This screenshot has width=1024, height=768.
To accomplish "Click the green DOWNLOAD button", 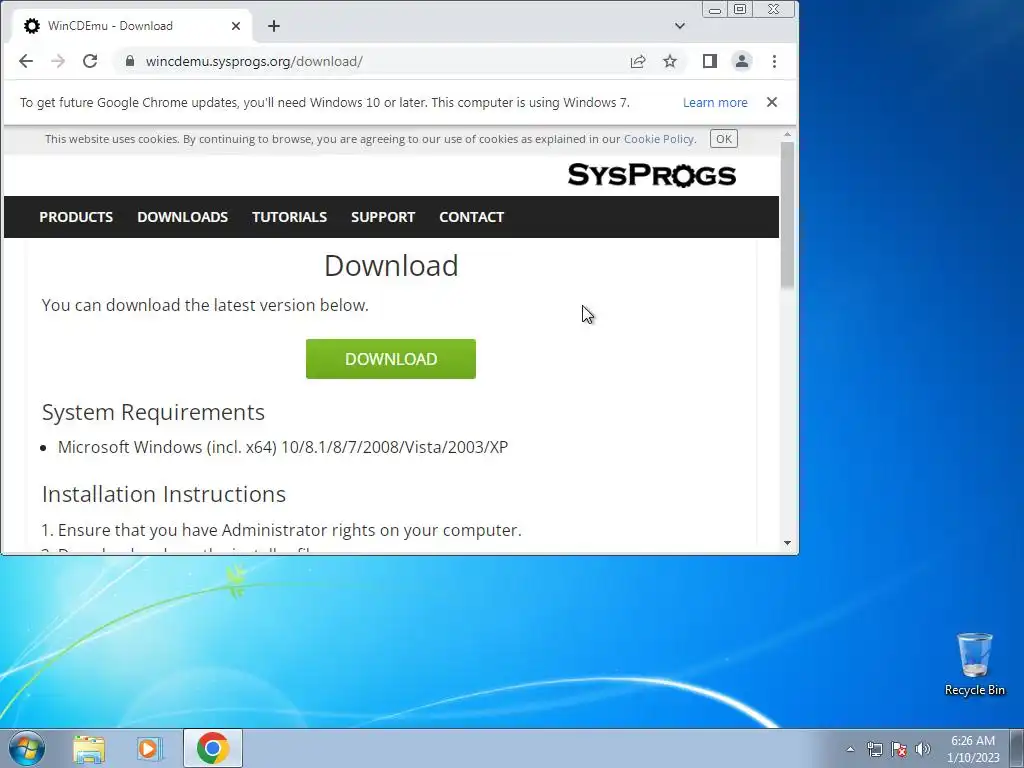I will point(391,359).
